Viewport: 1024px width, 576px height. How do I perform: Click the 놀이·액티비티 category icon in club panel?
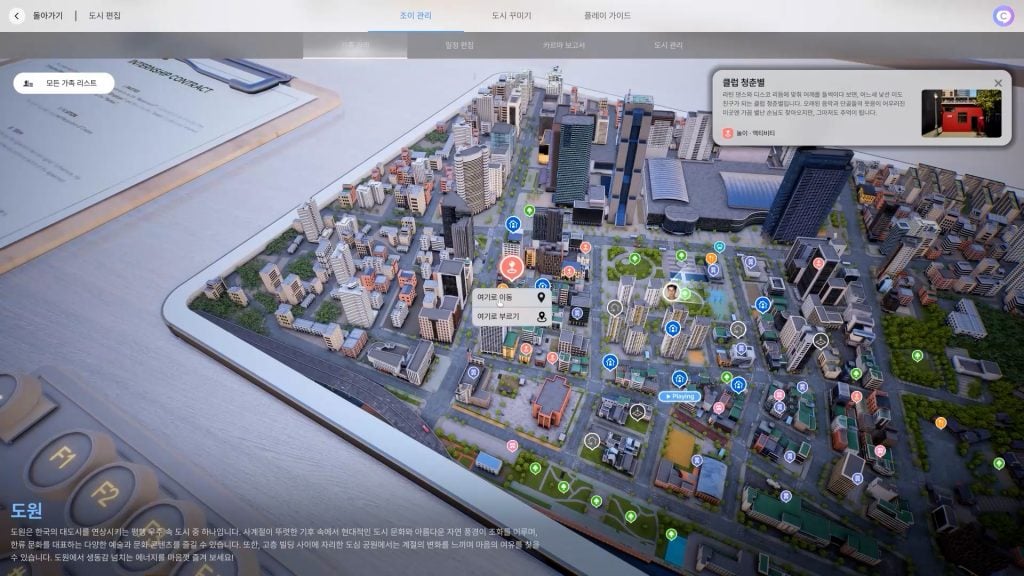728,131
